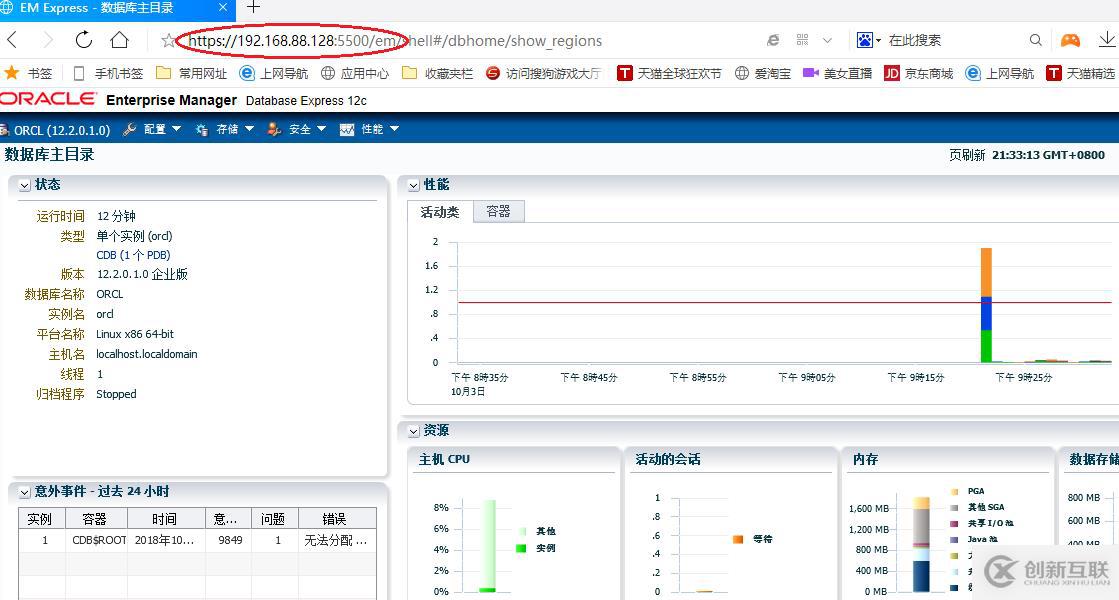Click the 其他 light green legend swatch
The image size is (1119, 600).
pyautogui.click(x=522, y=532)
